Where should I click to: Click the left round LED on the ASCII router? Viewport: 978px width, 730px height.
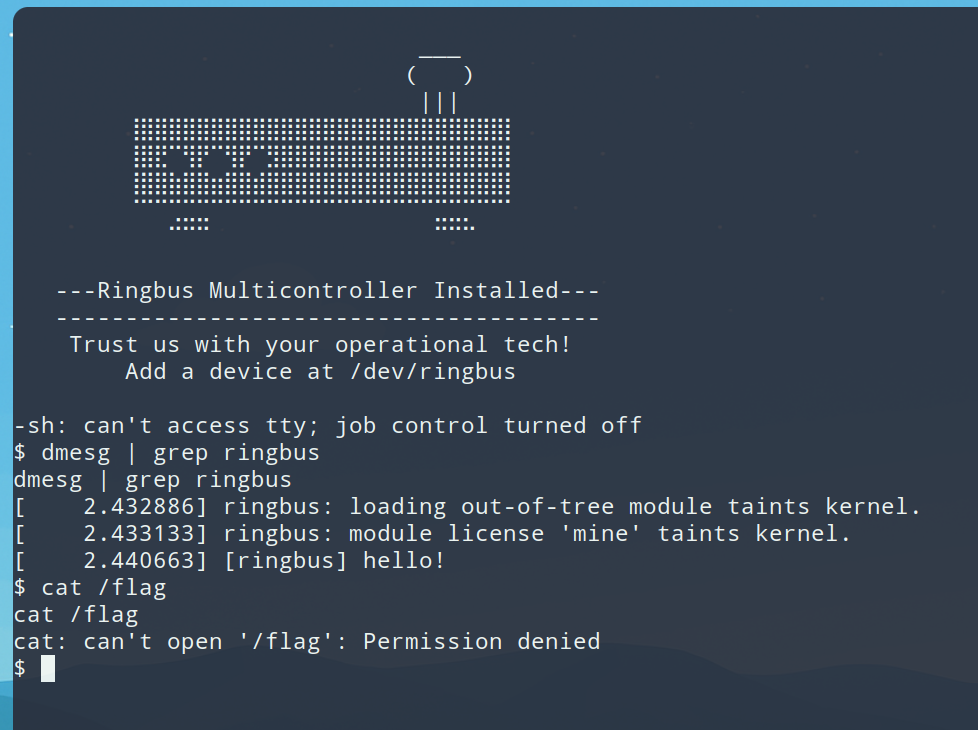pos(177,161)
